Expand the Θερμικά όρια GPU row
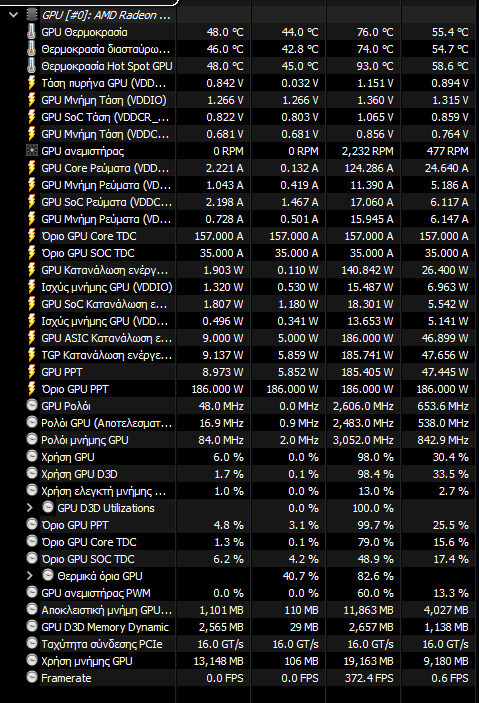The image size is (479, 703). [x=30, y=576]
